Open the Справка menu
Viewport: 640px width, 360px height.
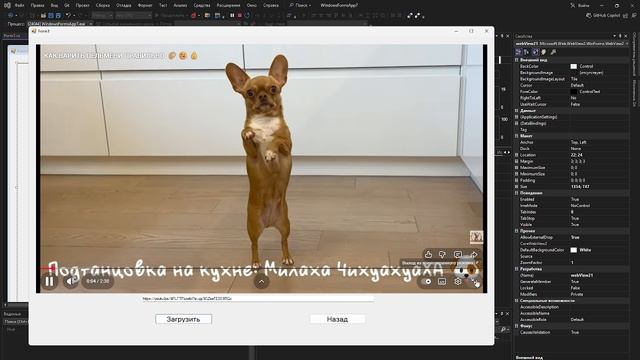click(x=271, y=5)
